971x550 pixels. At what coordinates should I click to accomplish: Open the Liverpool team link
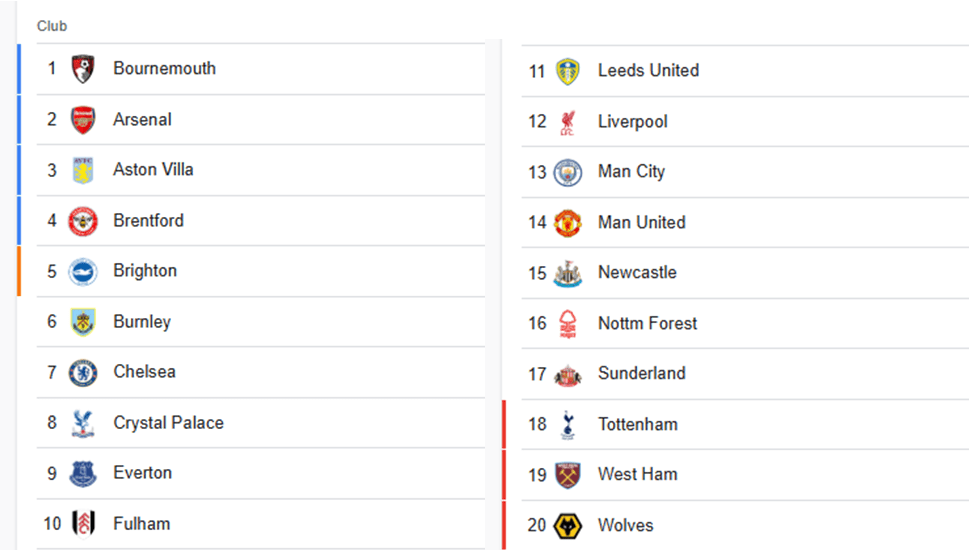click(632, 122)
